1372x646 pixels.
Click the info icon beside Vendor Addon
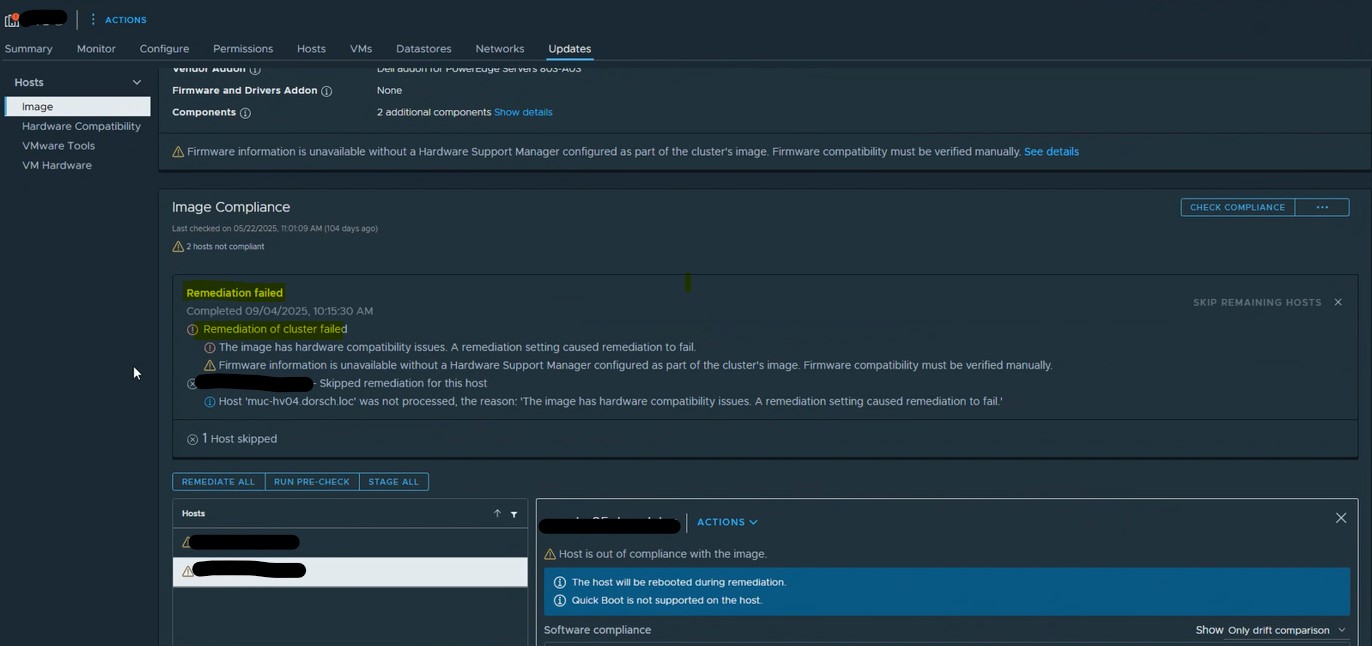[x=257, y=68]
